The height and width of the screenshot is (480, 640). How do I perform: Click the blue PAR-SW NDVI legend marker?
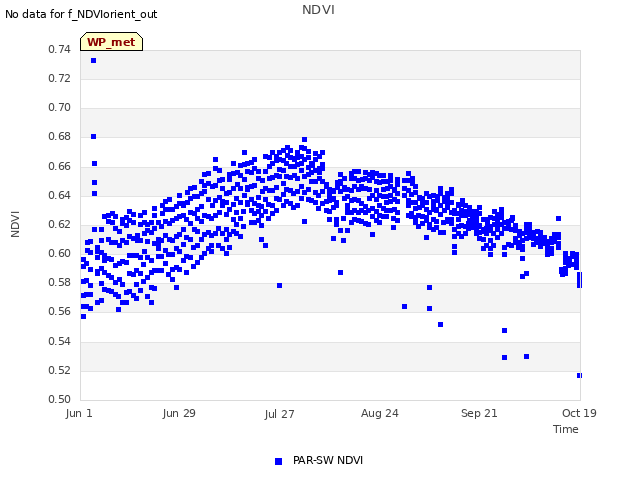click(278, 461)
